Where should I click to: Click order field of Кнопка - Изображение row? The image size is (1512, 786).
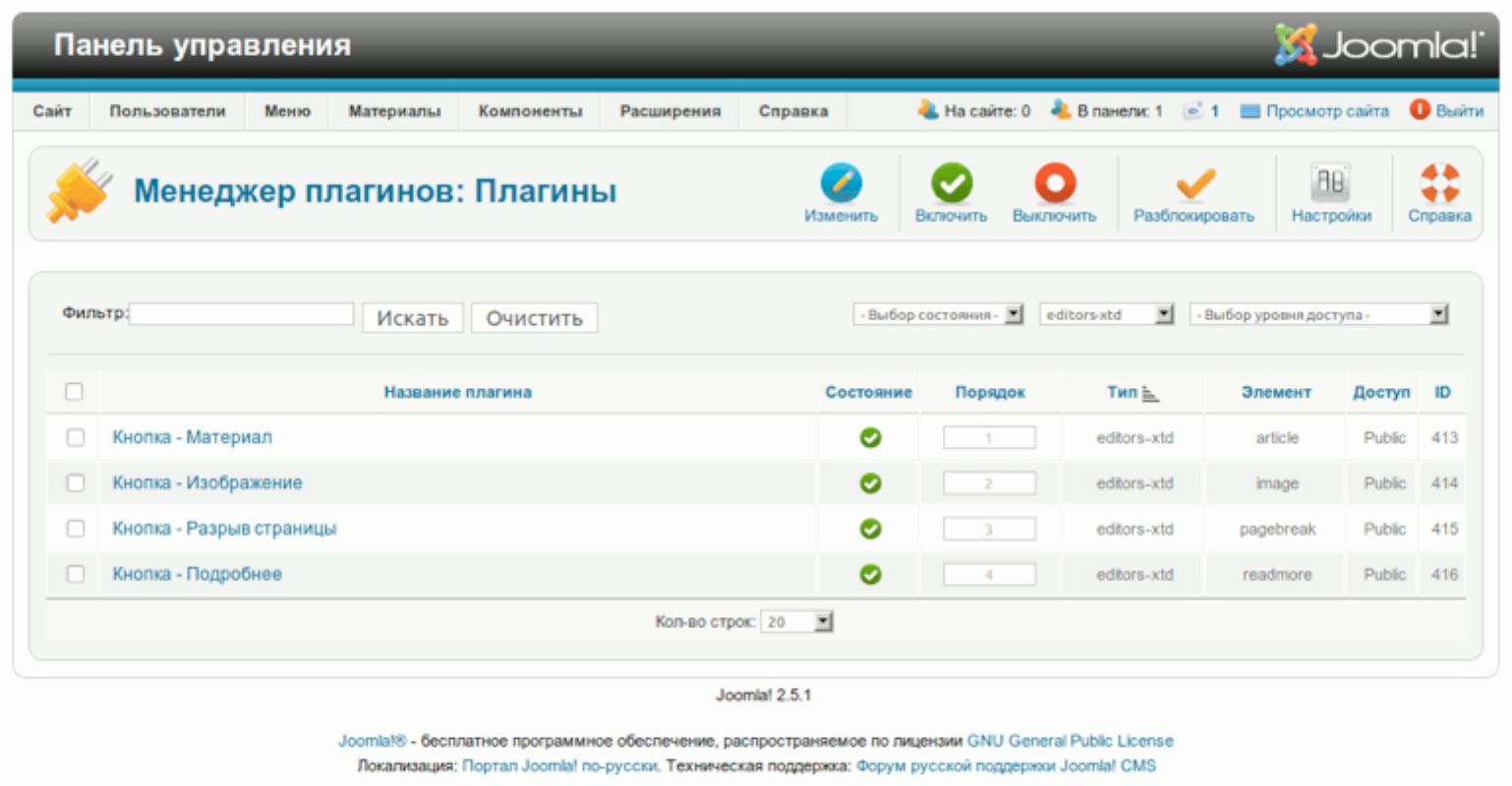[x=989, y=483]
